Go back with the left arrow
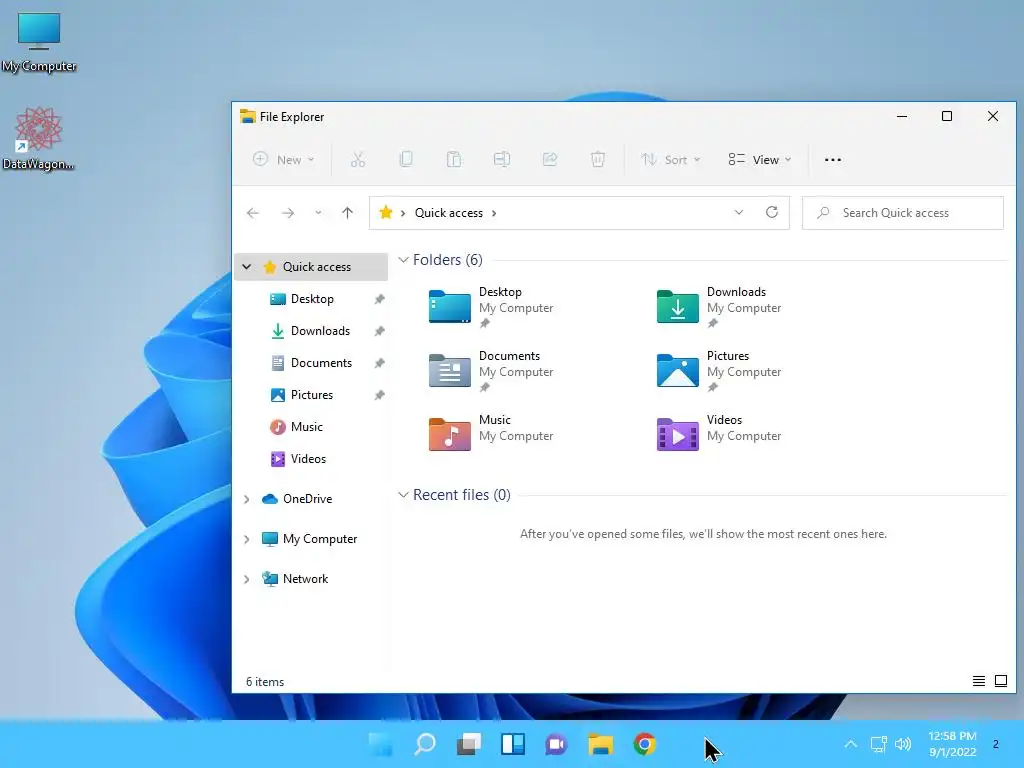 [x=253, y=213]
